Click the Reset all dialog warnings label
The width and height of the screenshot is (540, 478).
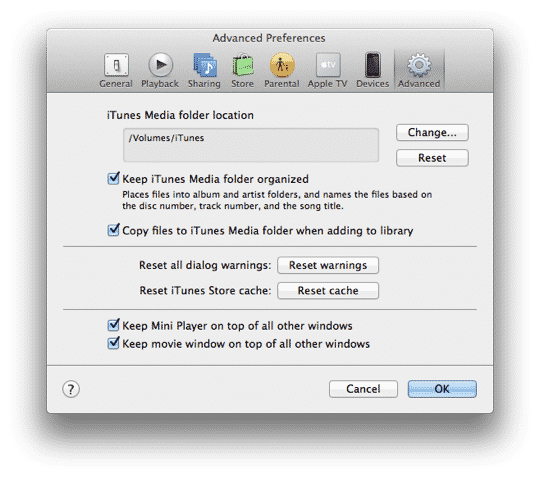205,265
